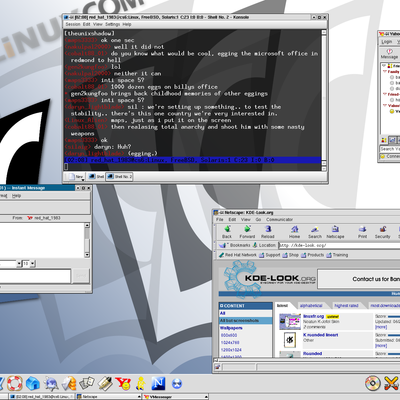Reload the page in Netscape
The height and width of the screenshot is (400, 400).
point(268,232)
